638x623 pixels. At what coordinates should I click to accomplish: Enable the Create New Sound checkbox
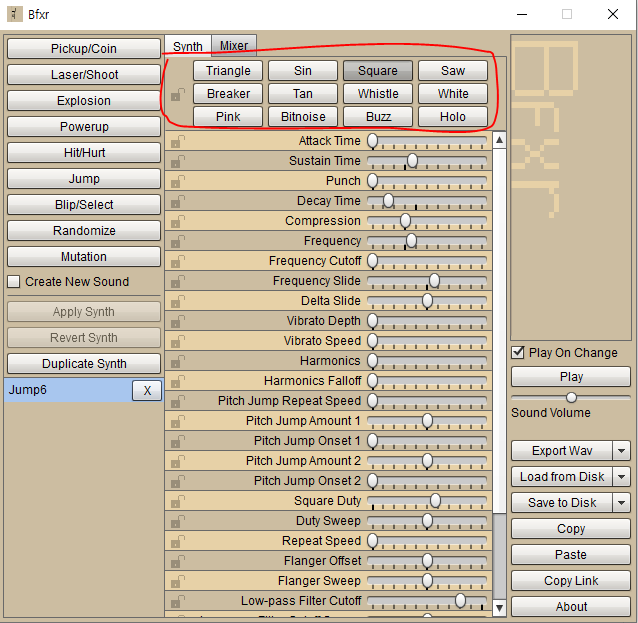(13, 281)
